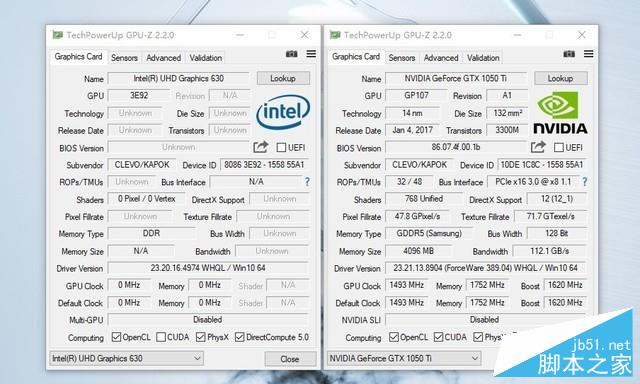Toggle the UEFI checkbox in NVIDIA window
The image size is (640, 384).
558,147
